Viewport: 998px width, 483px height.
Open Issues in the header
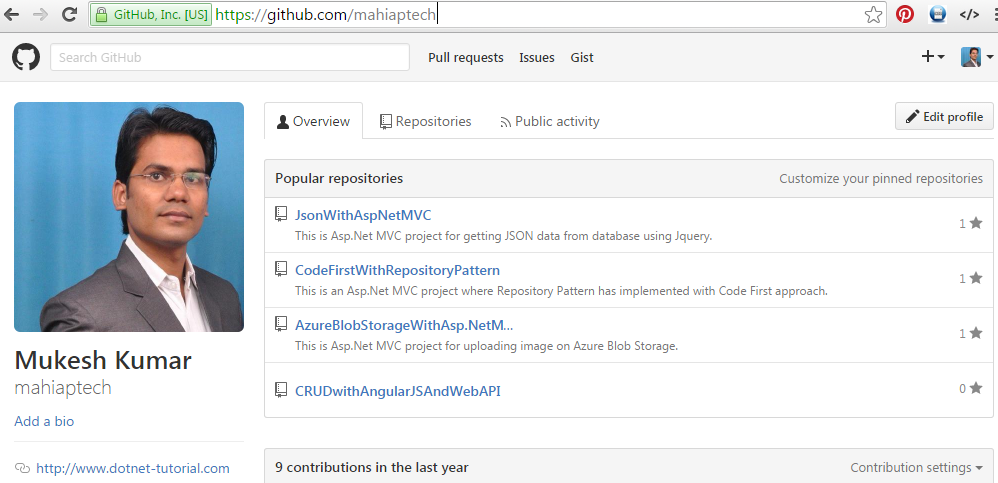[537, 57]
